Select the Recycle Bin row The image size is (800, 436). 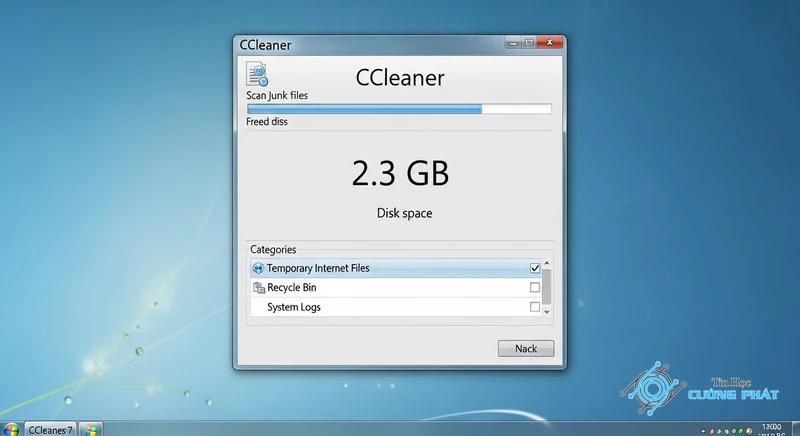tap(396, 288)
